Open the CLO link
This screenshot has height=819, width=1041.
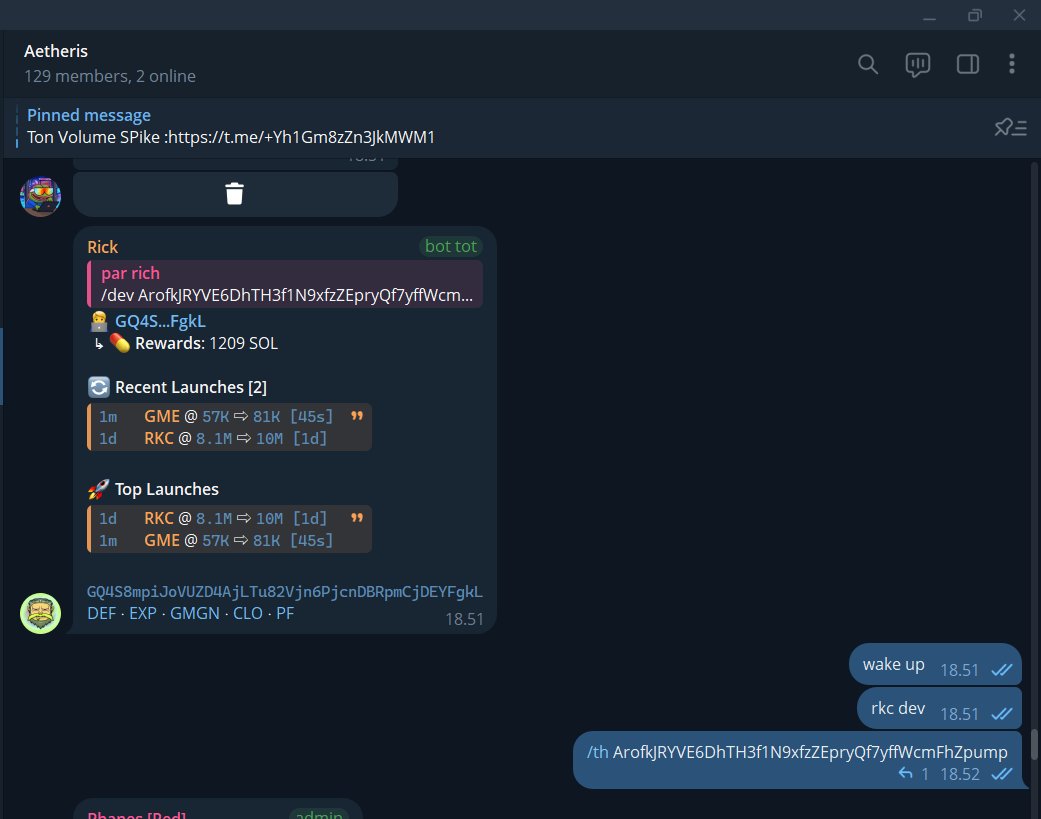pyautogui.click(x=248, y=613)
